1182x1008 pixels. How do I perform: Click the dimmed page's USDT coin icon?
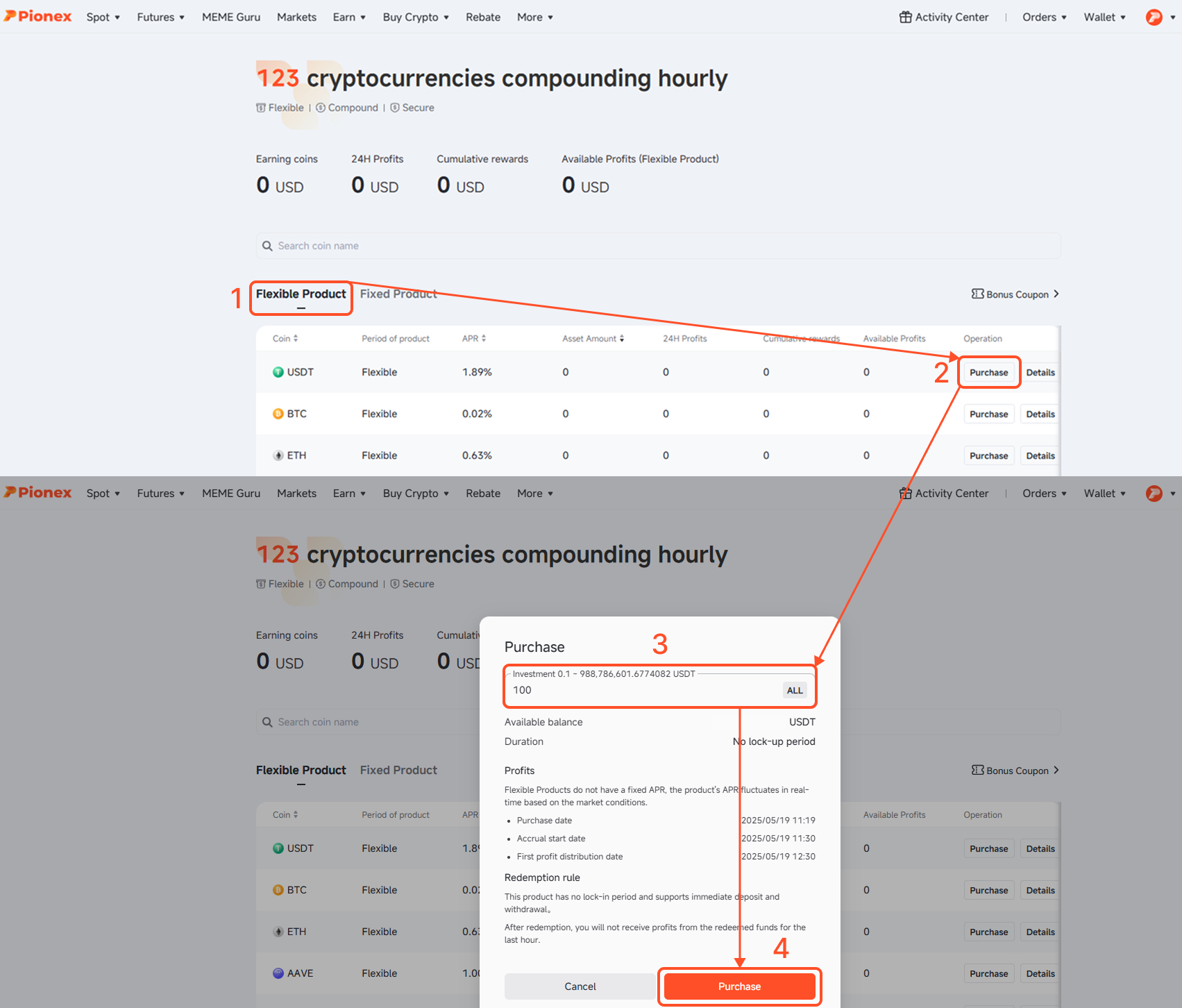pyautogui.click(x=278, y=848)
